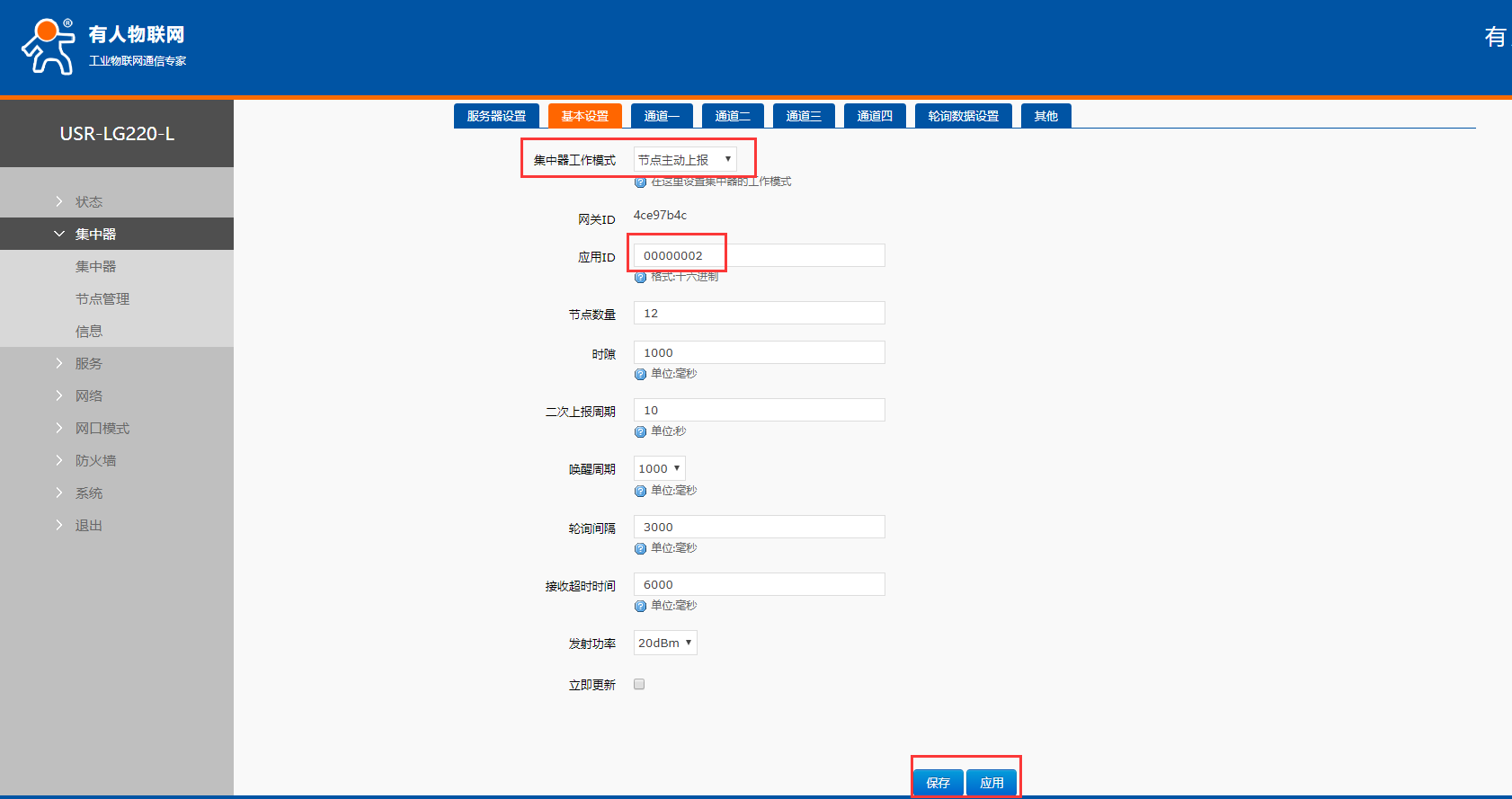Open the 唤醒周期 dropdown
Viewport: 1512px width, 799px height.
[x=659, y=468]
